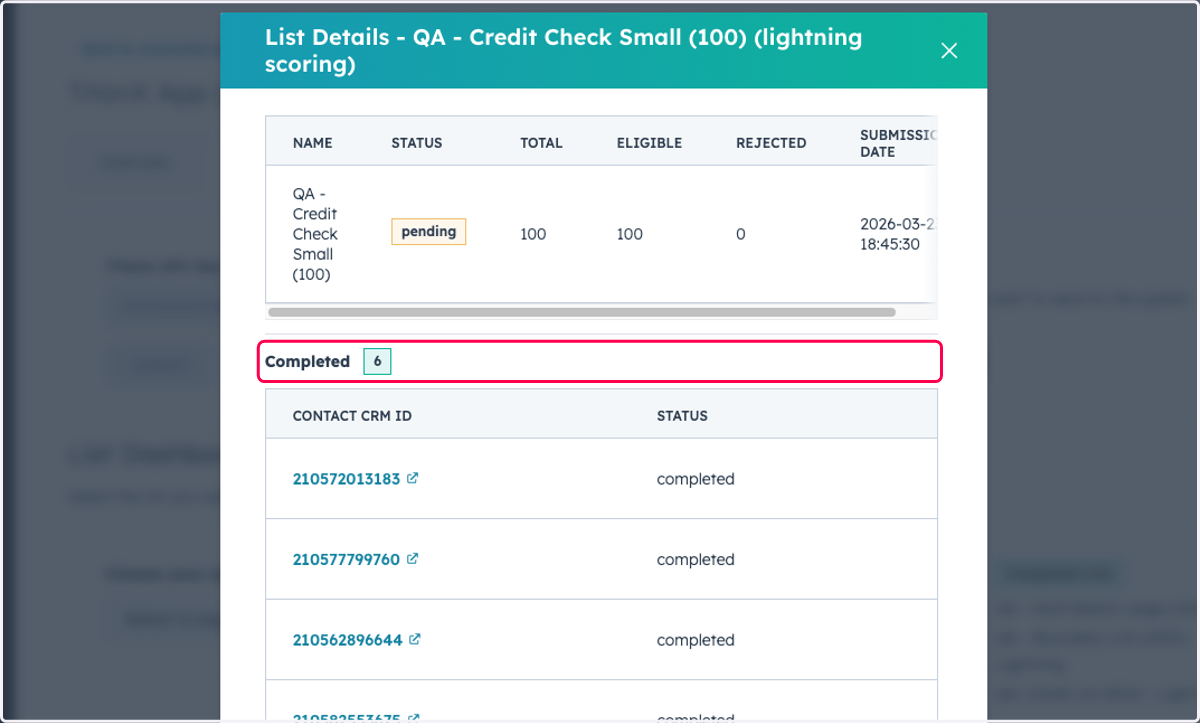The width and height of the screenshot is (1200, 723).
Task: Open contact 210562896644 link
Action: tap(347, 640)
